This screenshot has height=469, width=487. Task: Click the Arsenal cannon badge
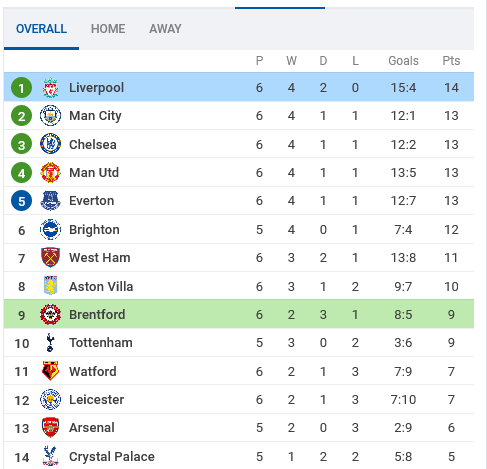coord(50,427)
